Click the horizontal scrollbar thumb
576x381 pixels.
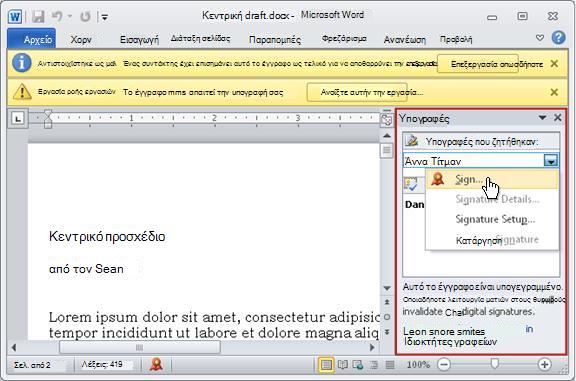[x=140, y=347]
